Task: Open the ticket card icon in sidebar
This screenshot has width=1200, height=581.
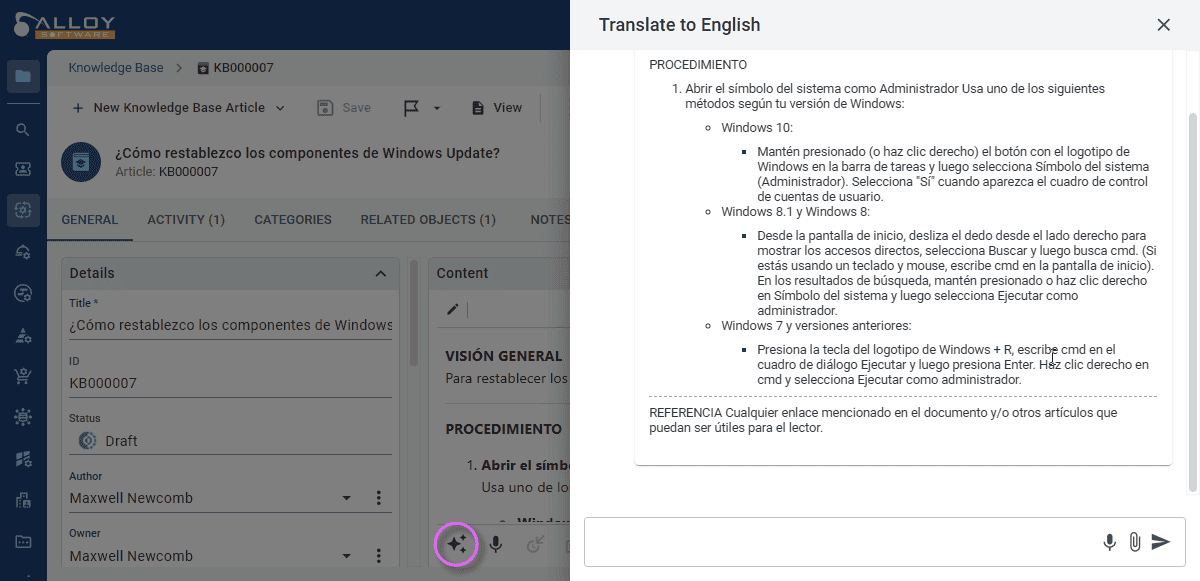Action: click(x=23, y=169)
